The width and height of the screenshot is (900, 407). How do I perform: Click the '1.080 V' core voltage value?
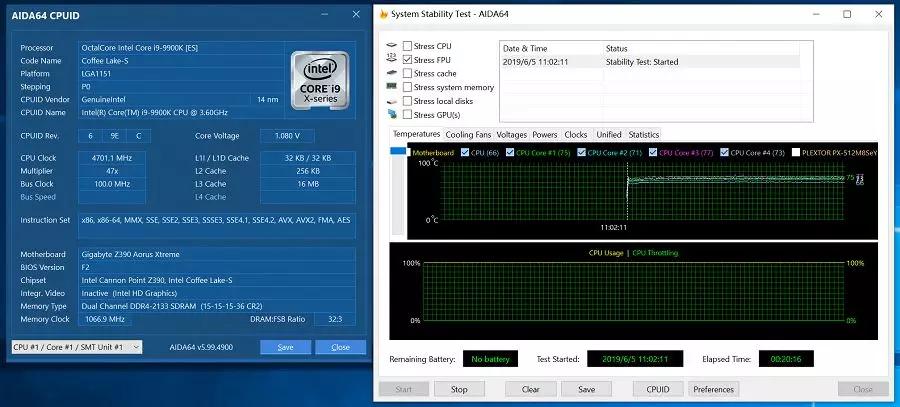[x=288, y=136]
